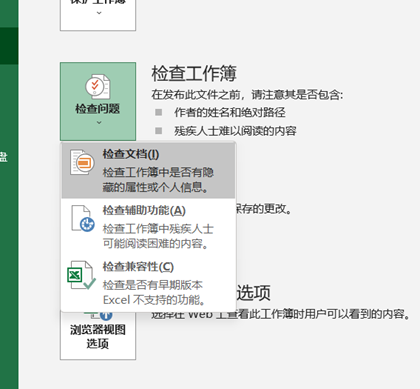Select 检查文档(I) menu entry

pos(148,170)
